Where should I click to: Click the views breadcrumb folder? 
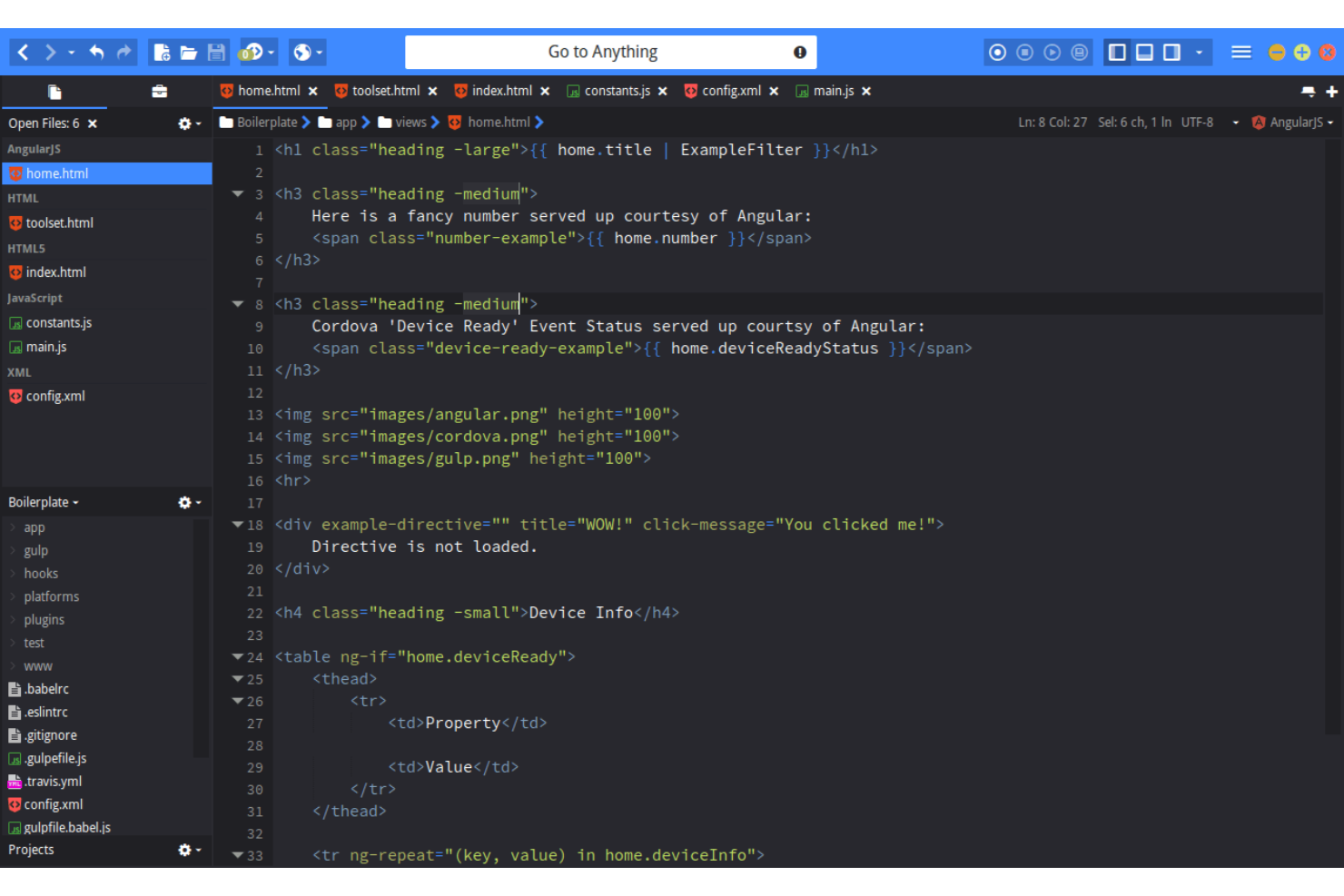(x=402, y=123)
